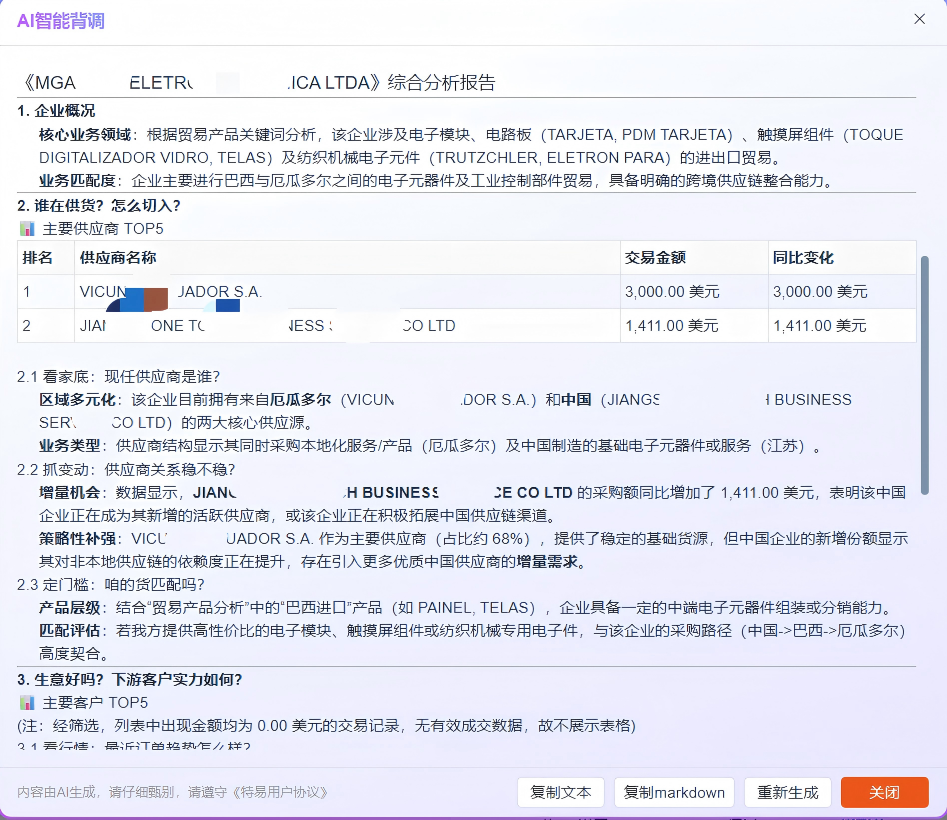This screenshot has height=820, width=947.
Task: Click the bold label 策略性补强
Action: coord(77,539)
